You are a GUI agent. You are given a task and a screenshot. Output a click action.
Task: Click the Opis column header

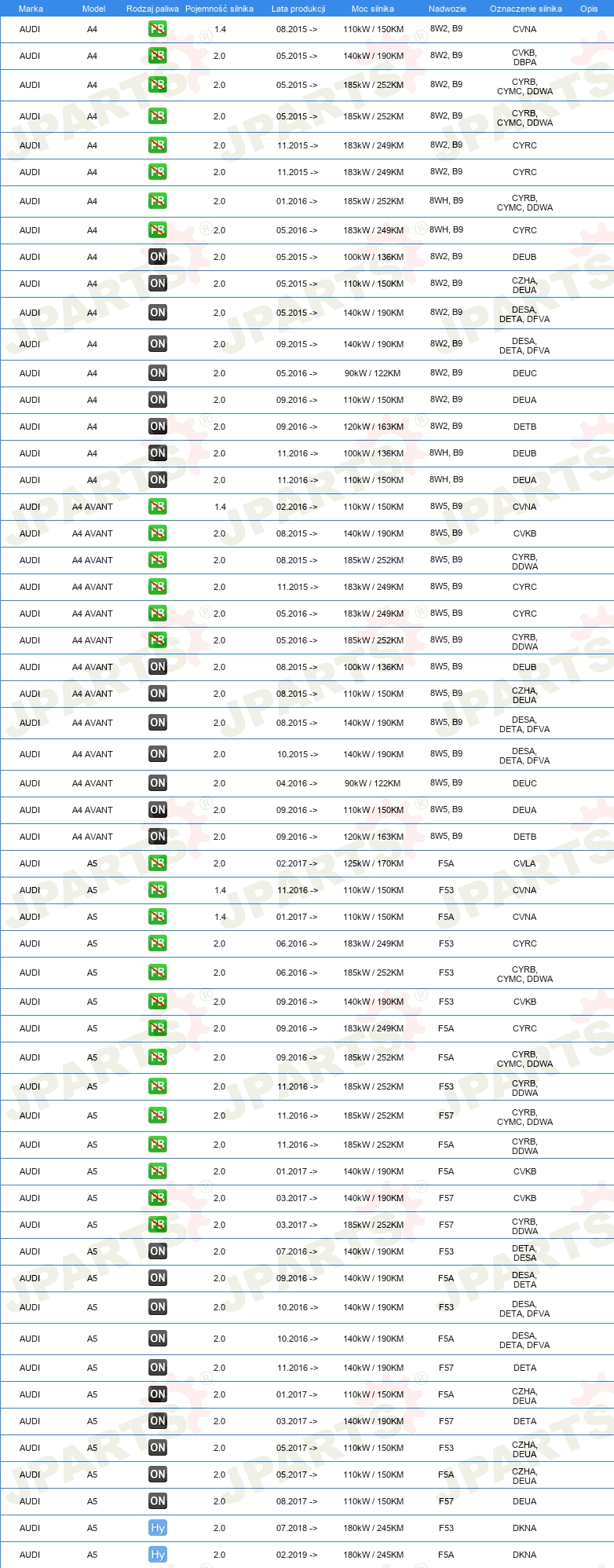[x=589, y=9]
